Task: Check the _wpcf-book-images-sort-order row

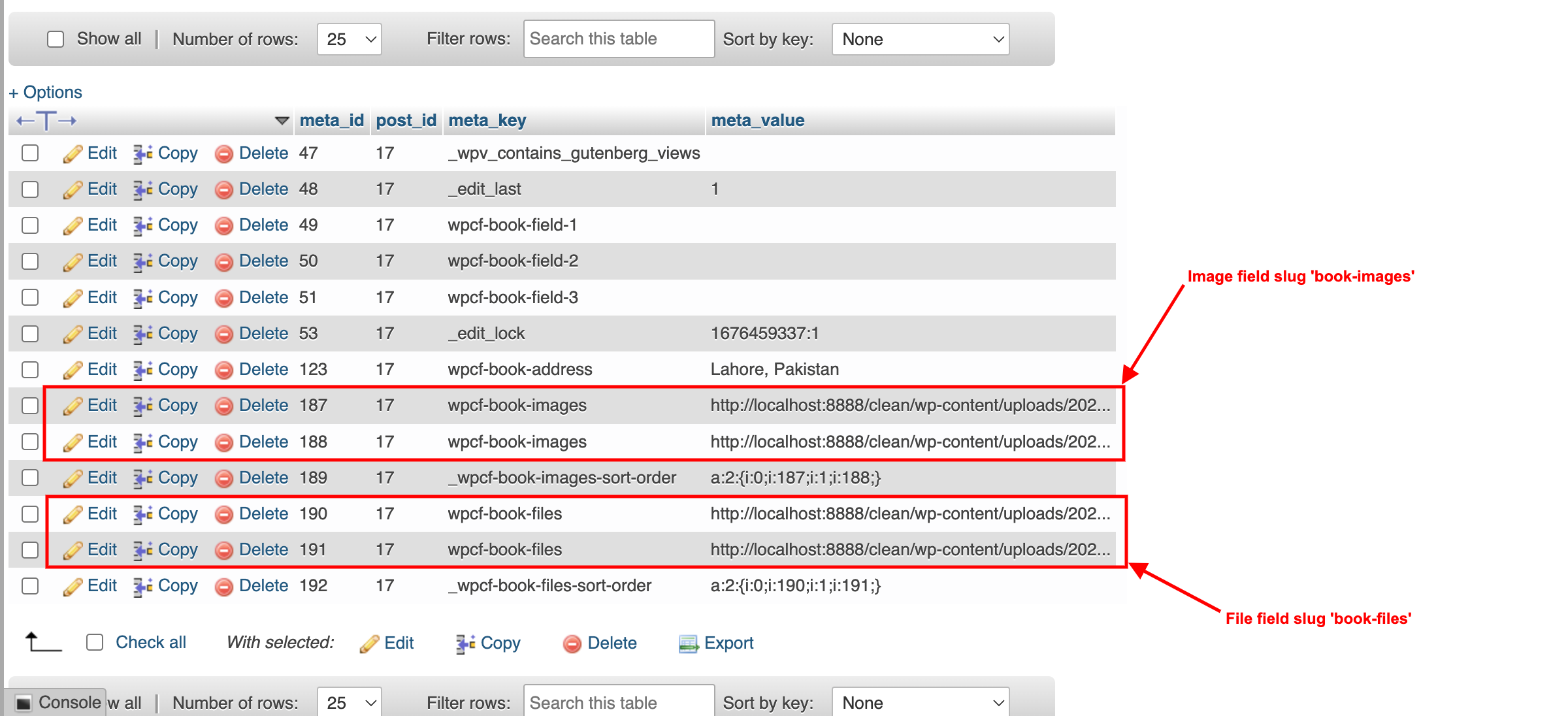Action: (x=30, y=478)
